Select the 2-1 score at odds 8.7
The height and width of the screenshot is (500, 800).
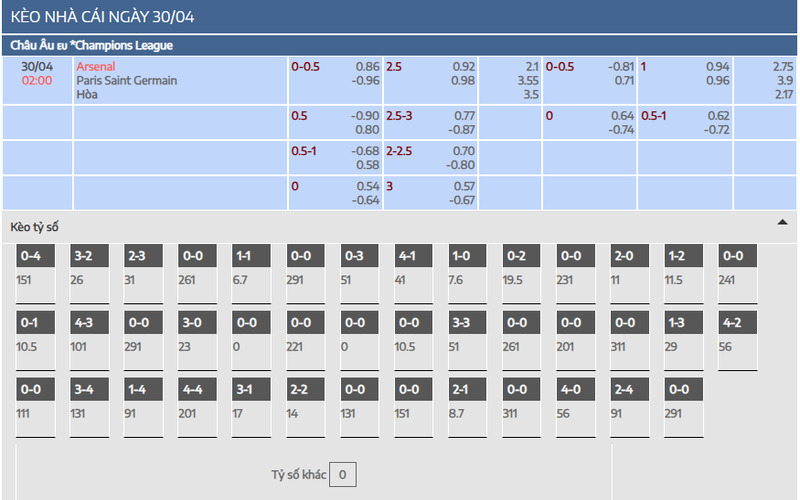[467, 408]
